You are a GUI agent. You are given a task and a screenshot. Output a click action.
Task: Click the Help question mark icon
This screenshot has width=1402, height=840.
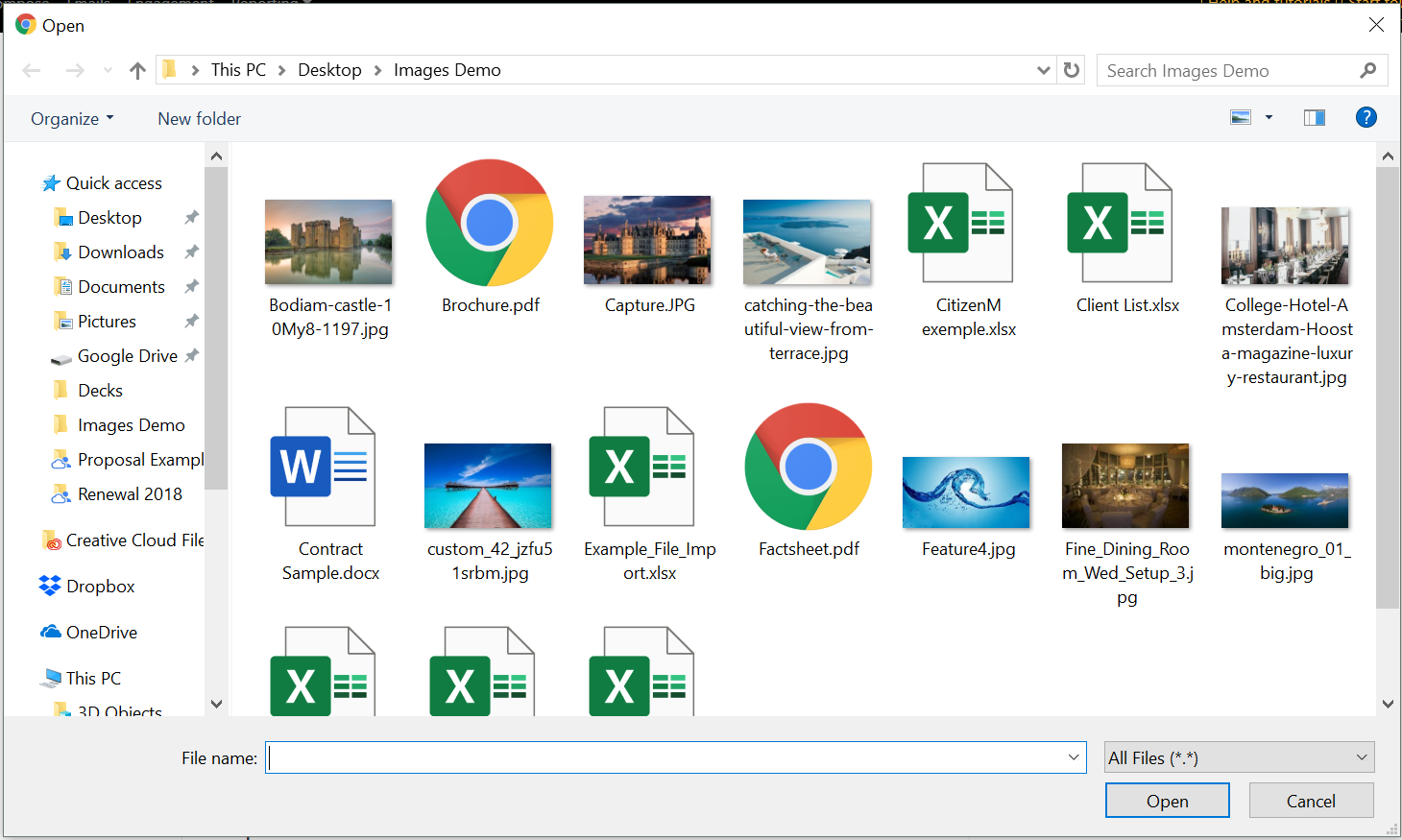pyautogui.click(x=1366, y=117)
